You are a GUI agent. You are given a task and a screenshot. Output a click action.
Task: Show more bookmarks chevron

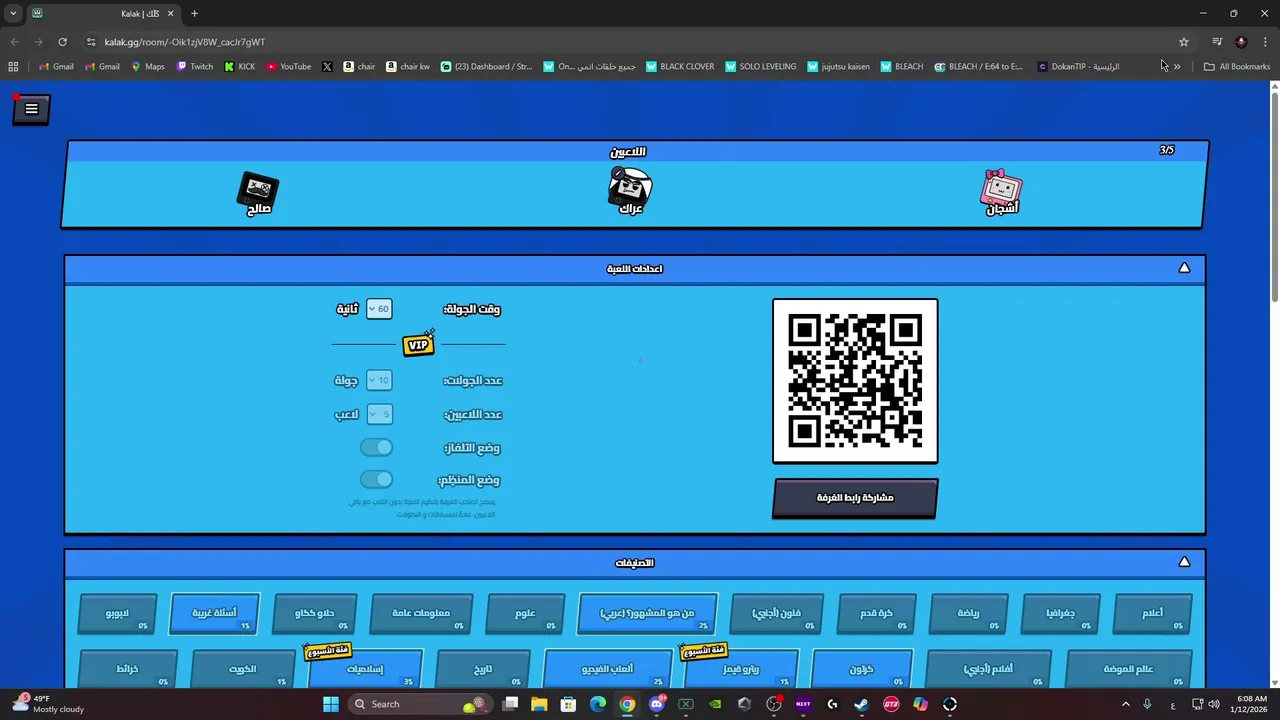coord(1177,67)
